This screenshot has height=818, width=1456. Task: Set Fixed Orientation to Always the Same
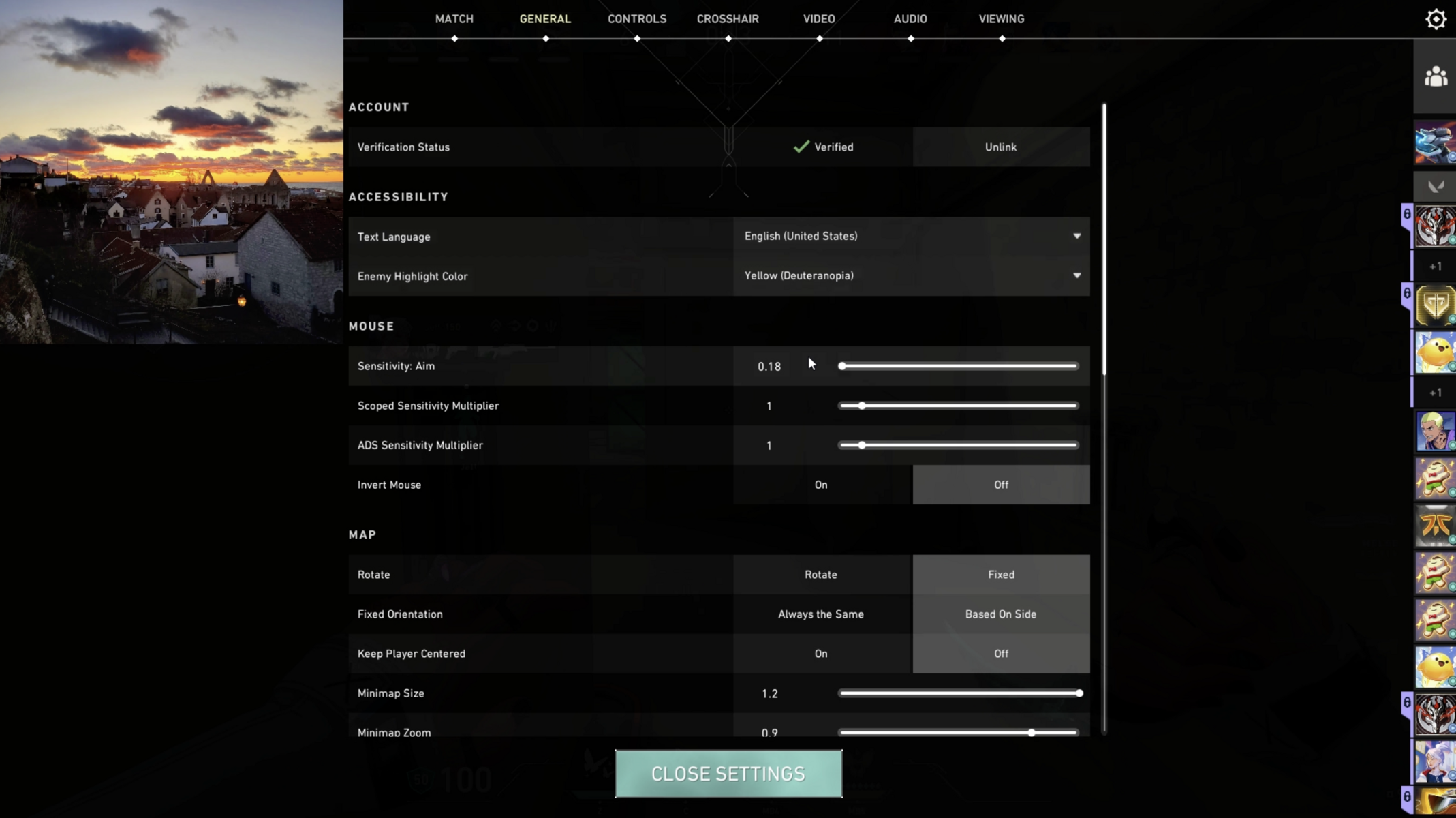click(821, 614)
